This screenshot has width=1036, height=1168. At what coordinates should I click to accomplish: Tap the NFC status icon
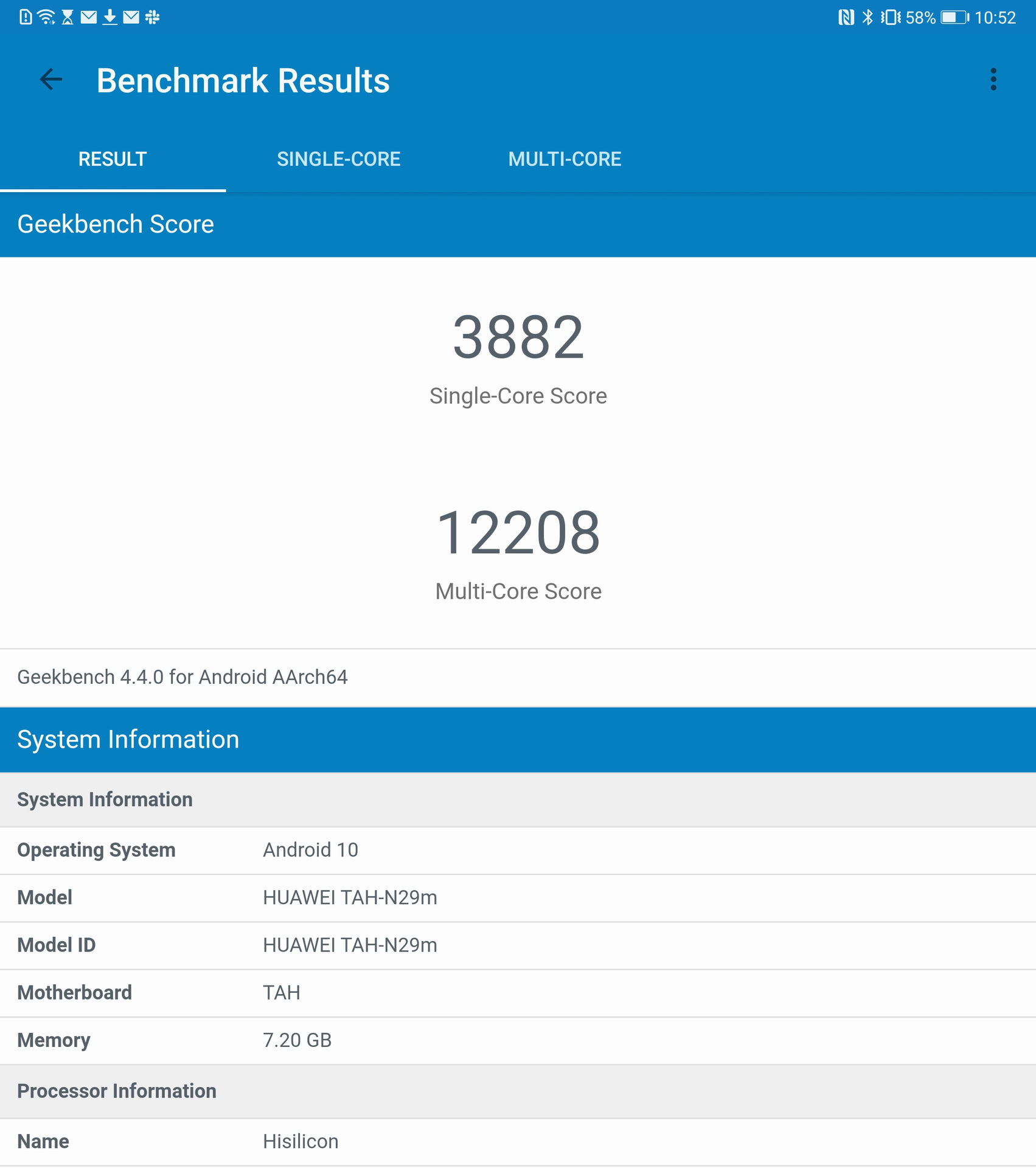click(846, 18)
